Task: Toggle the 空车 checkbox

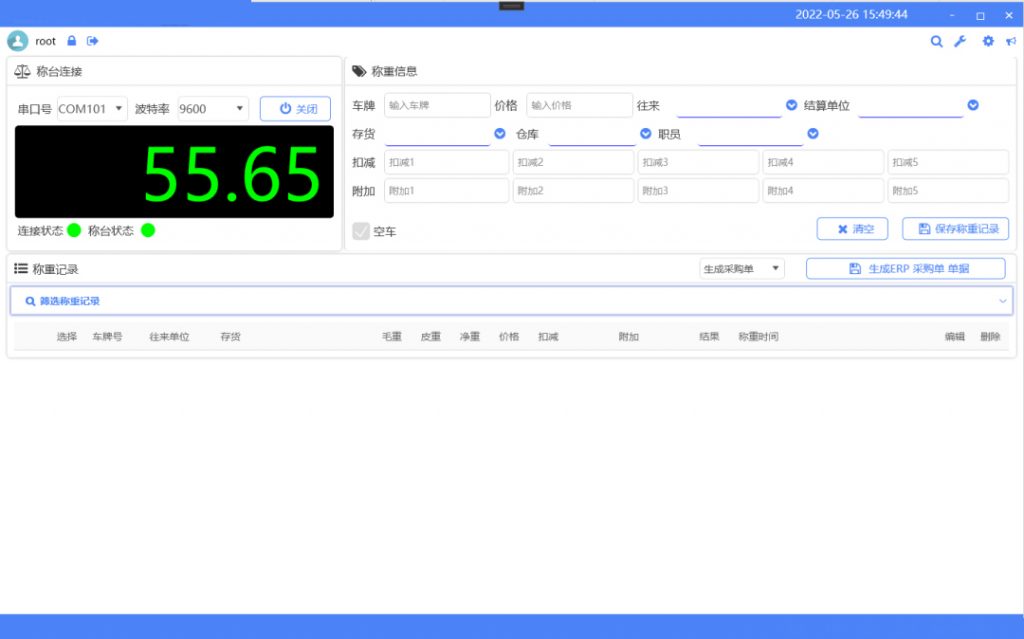Action: tap(361, 231)
